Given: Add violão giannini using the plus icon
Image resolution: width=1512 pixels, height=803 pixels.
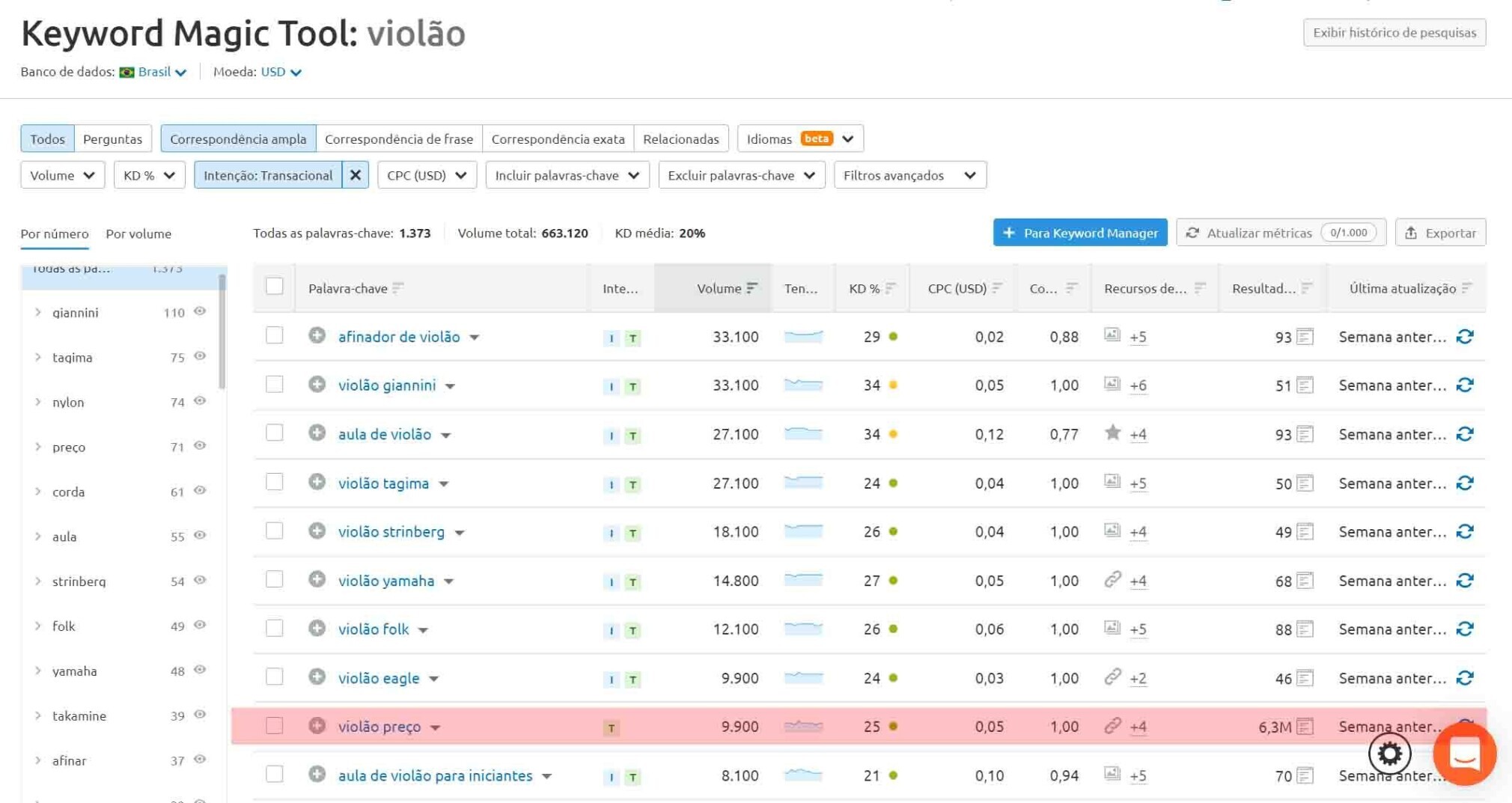Looking at the screenshot, I should click(x=317, y=385).
